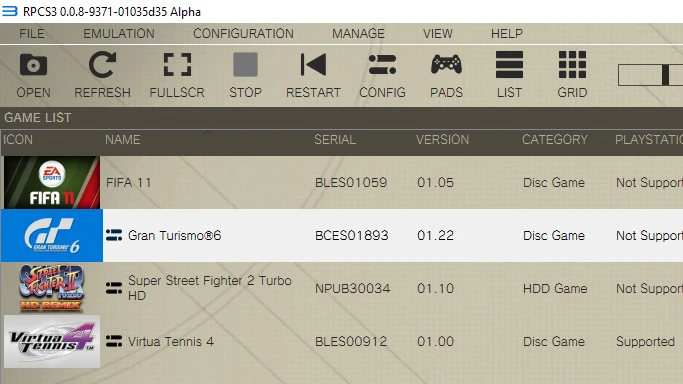Stop emulation using the STOP button
The height and width of the screenshot is (384, 683).
click(x=245, y=65)
